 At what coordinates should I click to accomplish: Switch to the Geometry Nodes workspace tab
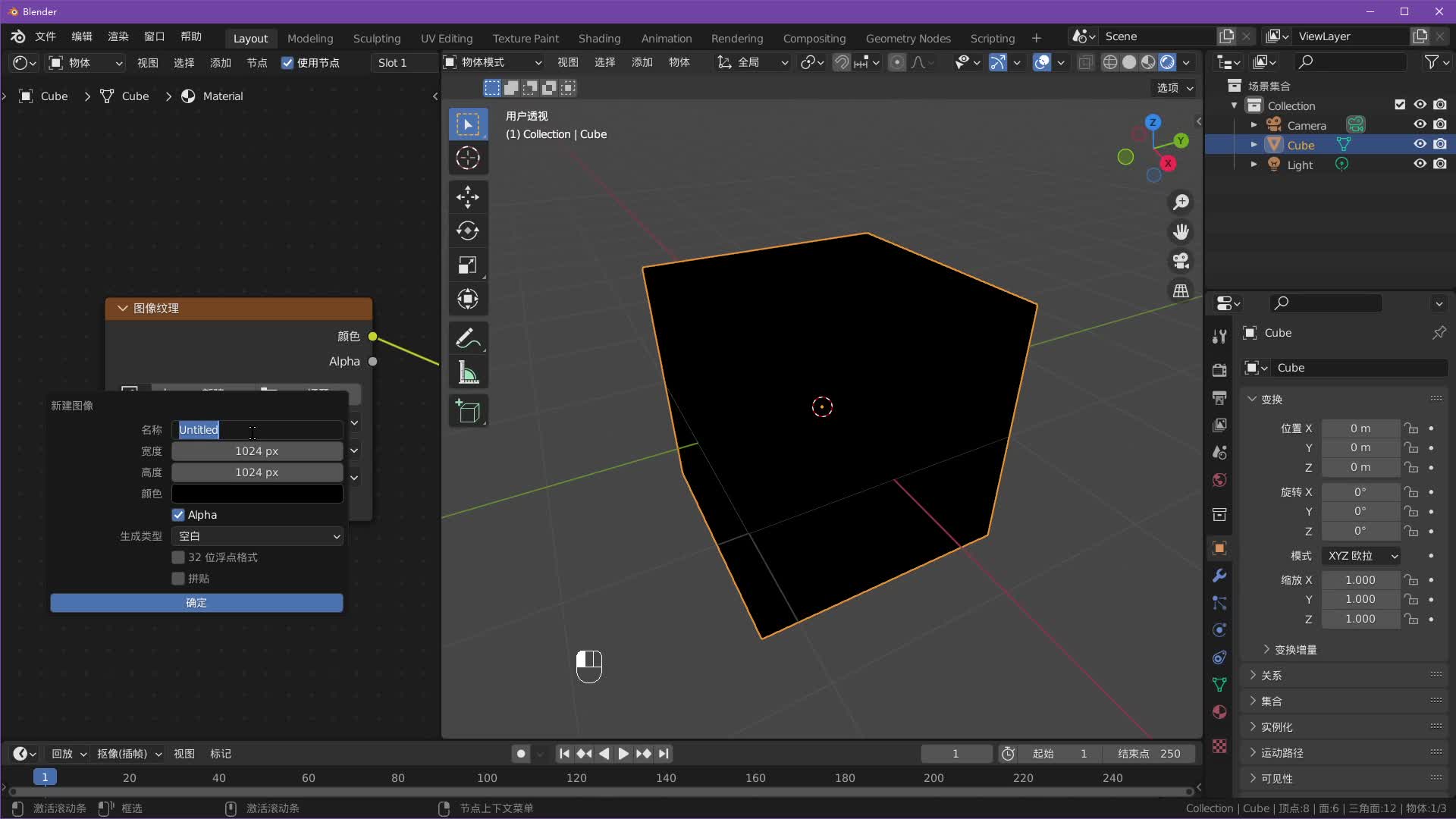[x=908, y=38]
